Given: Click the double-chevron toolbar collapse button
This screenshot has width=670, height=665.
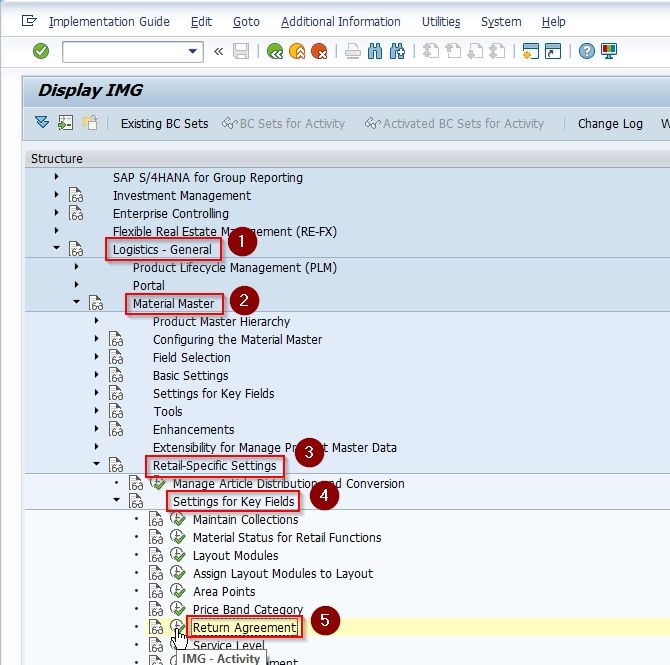Looking at the screenshot, I should pos(218,51).
